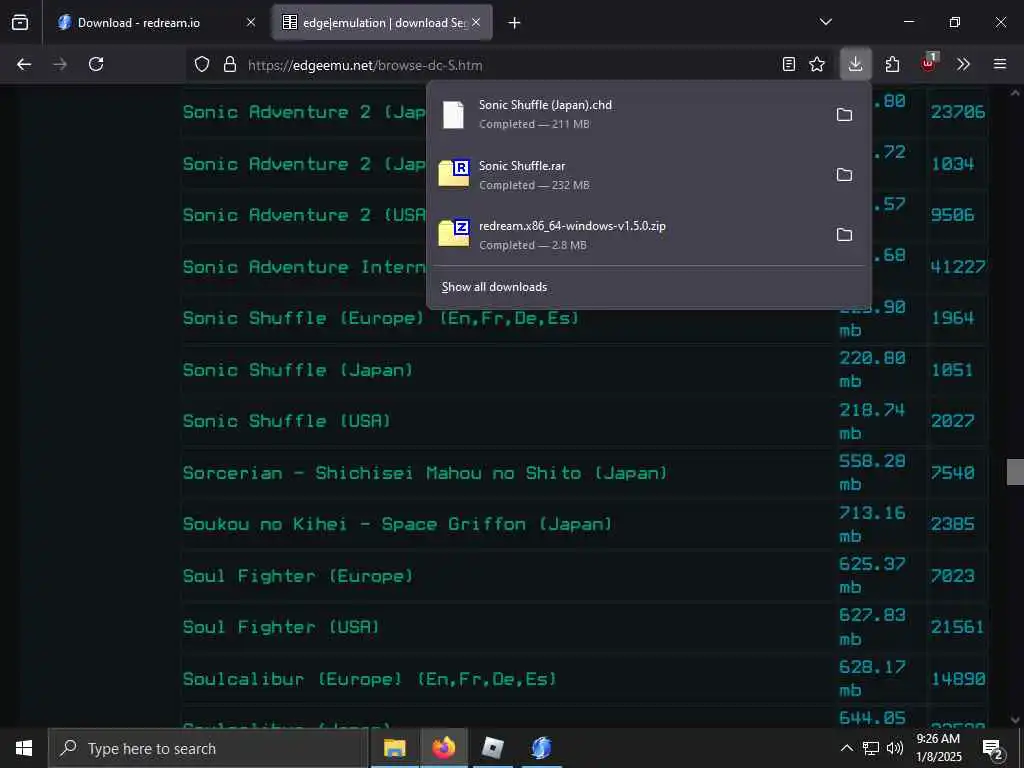Open the notification center
Screen dimensions: 1024x768
point(993,749)
